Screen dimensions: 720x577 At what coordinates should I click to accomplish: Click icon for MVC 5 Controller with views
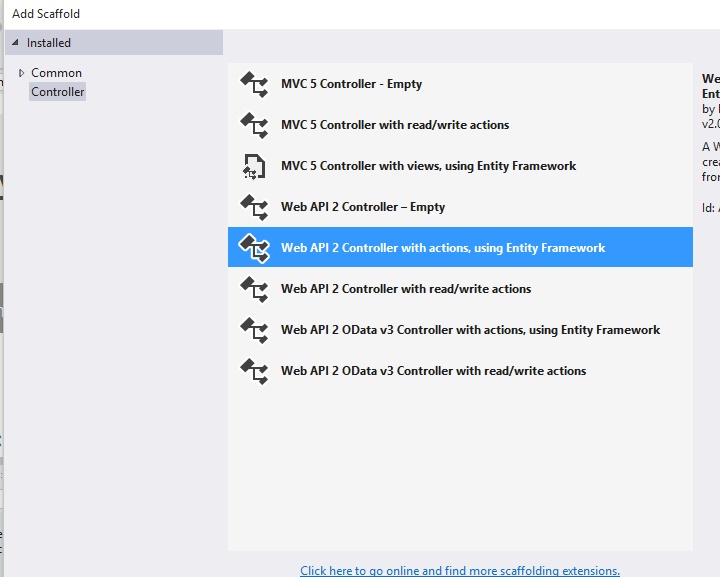[x=254, y=166]
